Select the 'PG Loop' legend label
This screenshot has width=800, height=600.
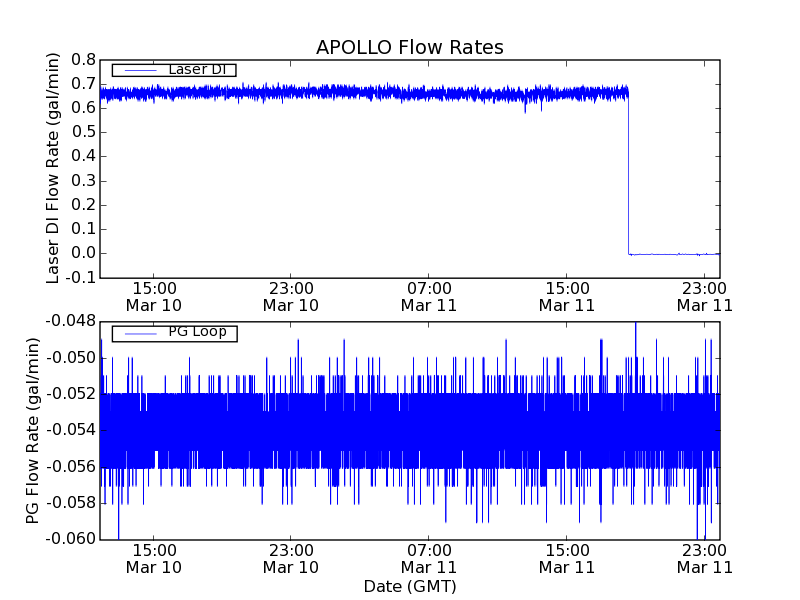pyautogui.click(x=197, y=332)
